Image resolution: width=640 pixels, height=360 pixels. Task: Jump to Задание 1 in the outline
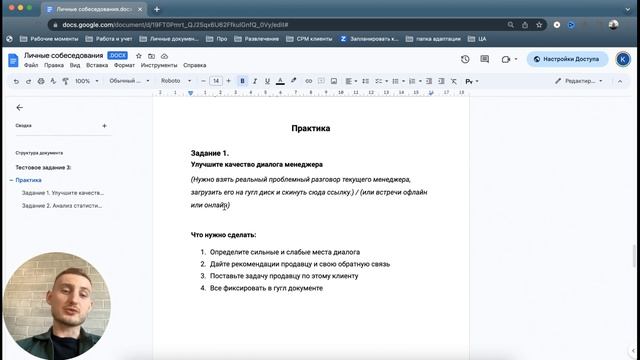pos(62,193)
